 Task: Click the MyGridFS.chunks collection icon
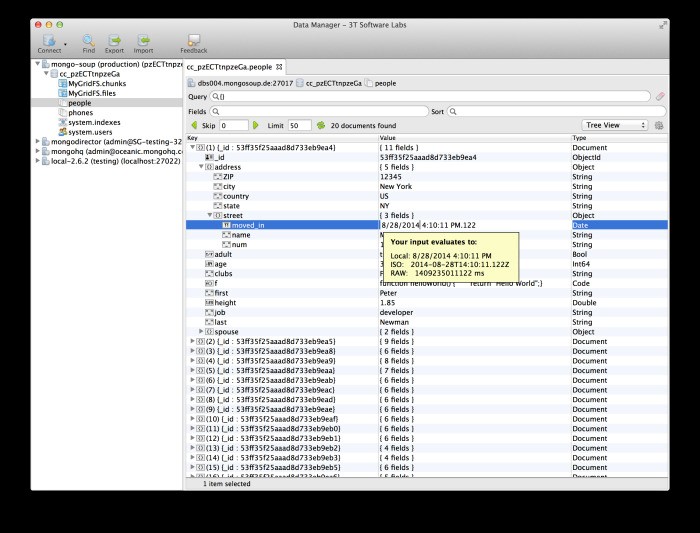coord(62,83)
